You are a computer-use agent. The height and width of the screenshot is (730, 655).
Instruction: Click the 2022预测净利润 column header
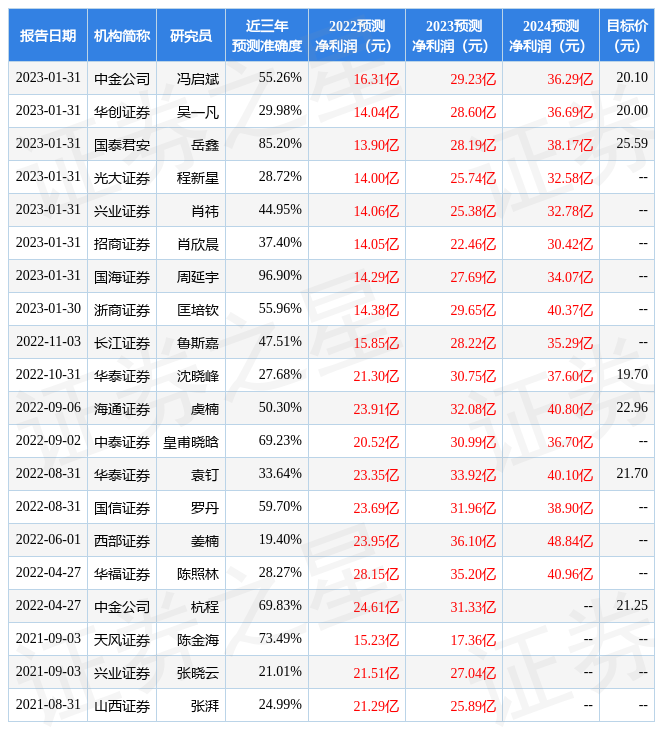tap(357, 35)
